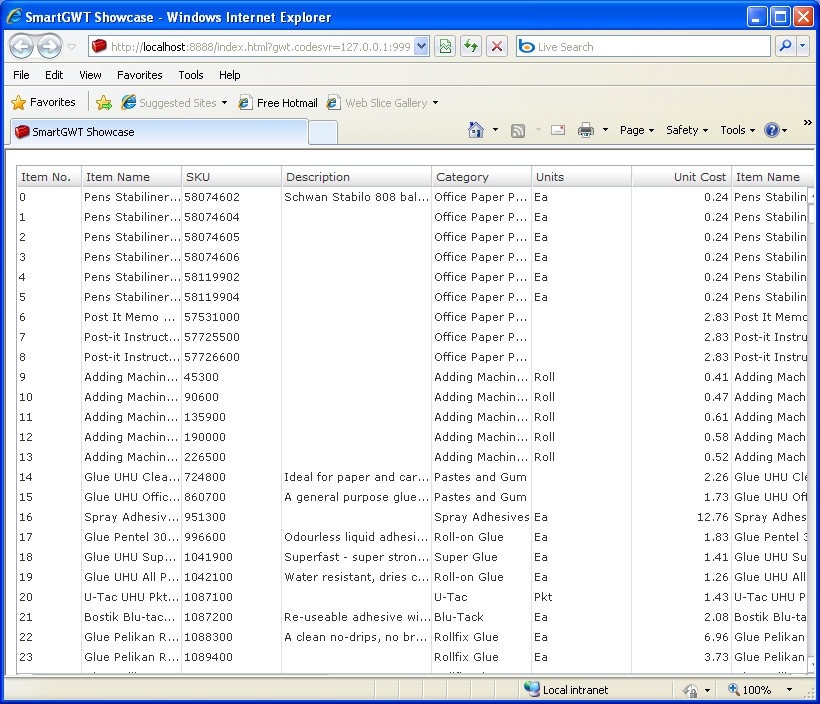The height and width of the screenshot is (704, 820).
Task: Click description 'Schwan Stabilo 808 bal...'
Action: pyautogui.click(x=357, y=197)
